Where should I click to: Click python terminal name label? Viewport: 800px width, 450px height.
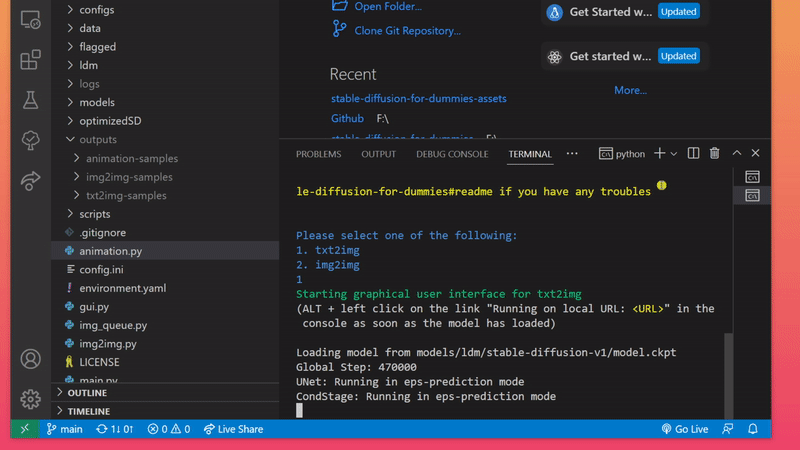(630, 154)
